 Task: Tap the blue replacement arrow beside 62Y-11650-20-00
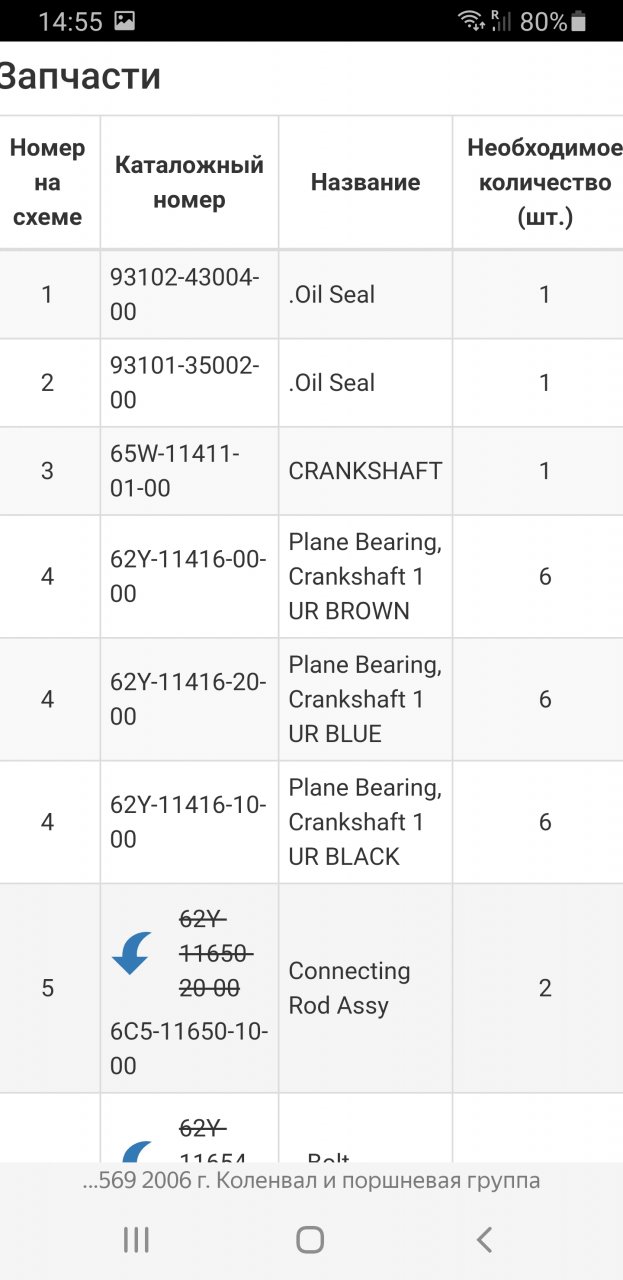[131, 952]
